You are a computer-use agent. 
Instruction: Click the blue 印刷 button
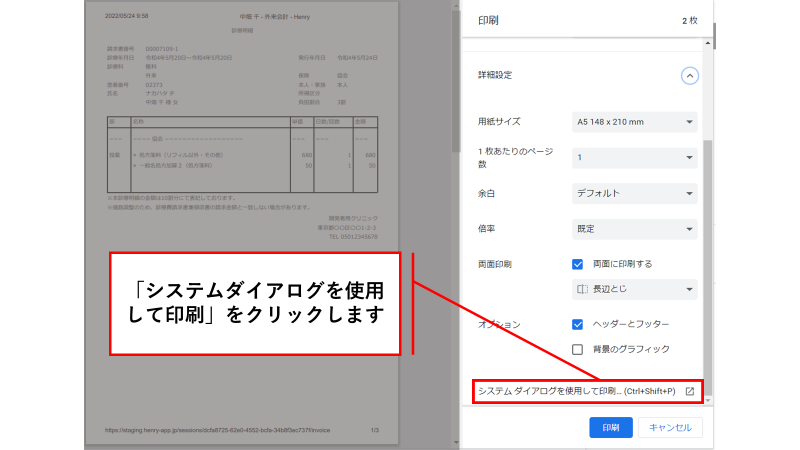(611, 428)
